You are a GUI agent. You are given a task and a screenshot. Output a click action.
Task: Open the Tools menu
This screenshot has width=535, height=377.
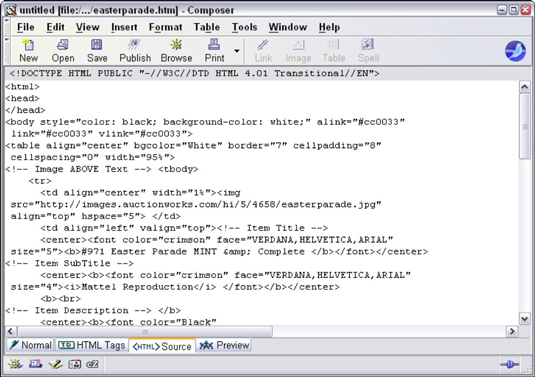[244, 27]
